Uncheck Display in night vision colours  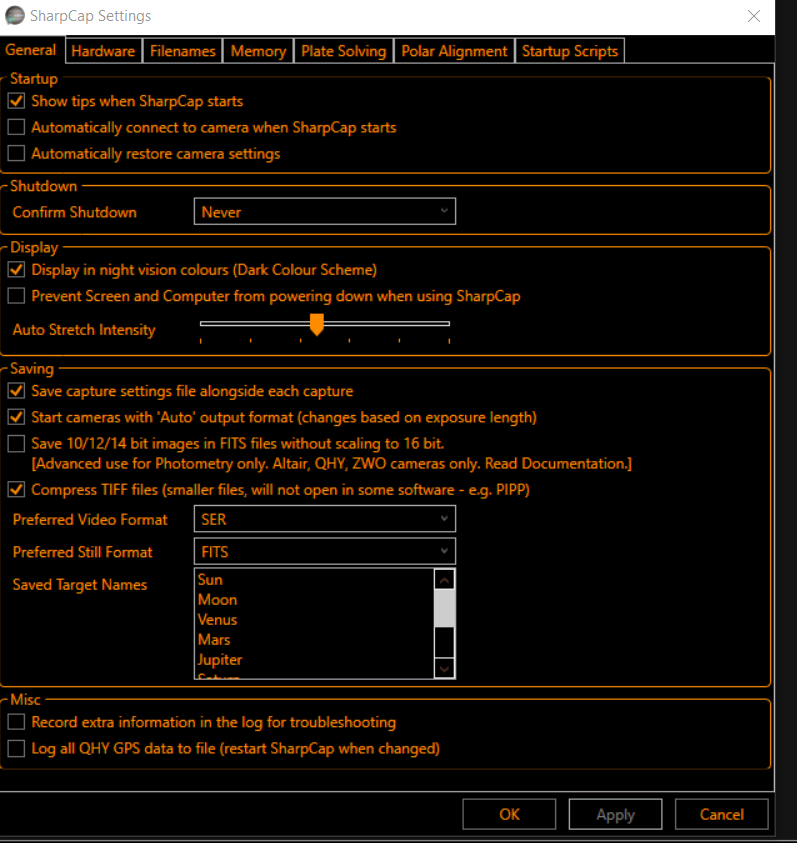click(x=16, y=270)
